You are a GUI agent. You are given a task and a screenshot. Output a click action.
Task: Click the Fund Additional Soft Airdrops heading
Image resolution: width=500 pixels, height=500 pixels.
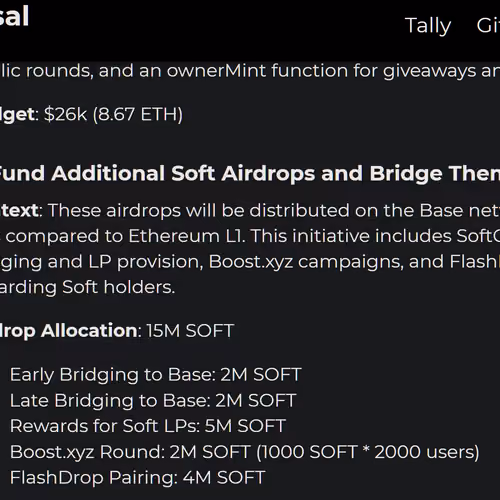click(250, 173)
